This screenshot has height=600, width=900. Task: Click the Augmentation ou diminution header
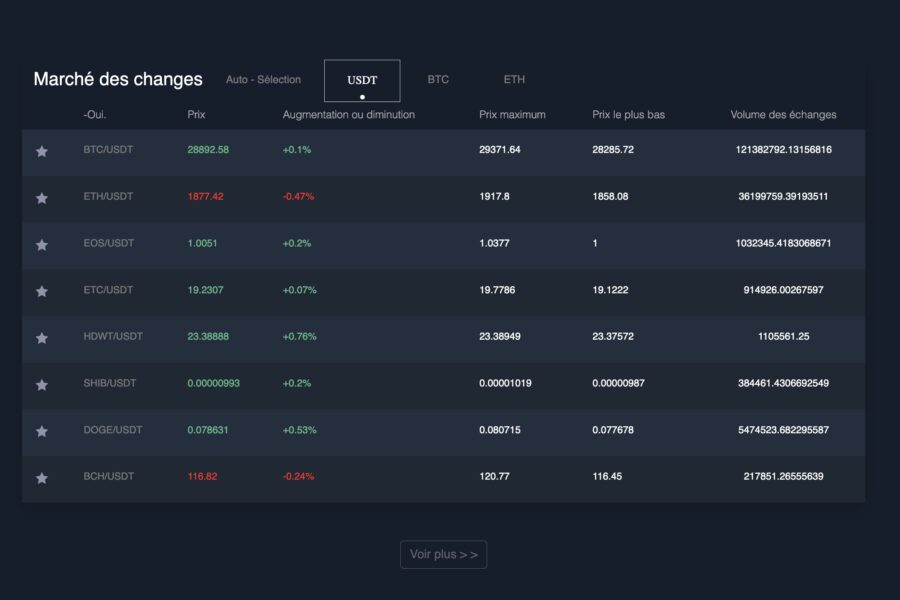pos(348,114)
